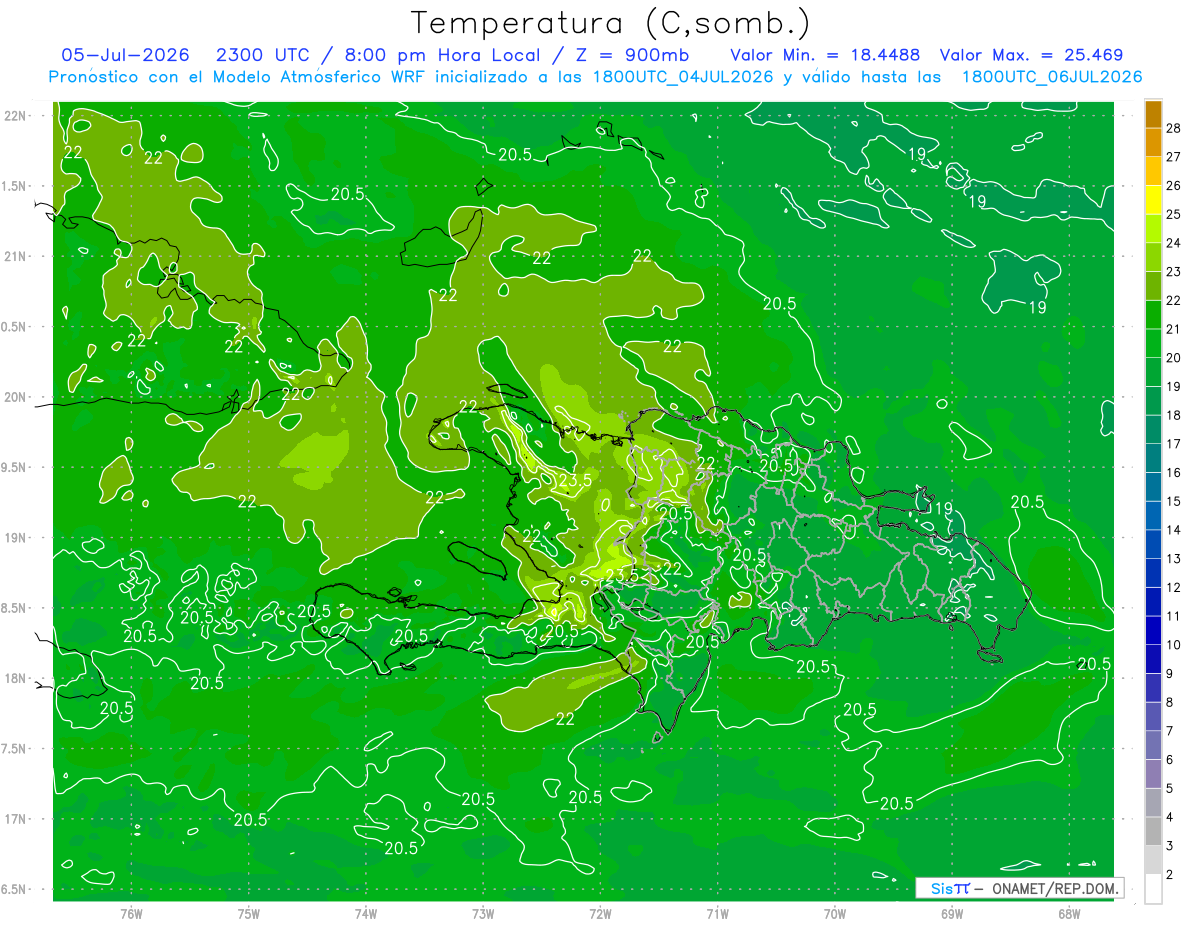The width and height of the screenshot is (1200, 927).
Task: Pick the light gray swatch beside label 3
Action: click(1153, 860)
